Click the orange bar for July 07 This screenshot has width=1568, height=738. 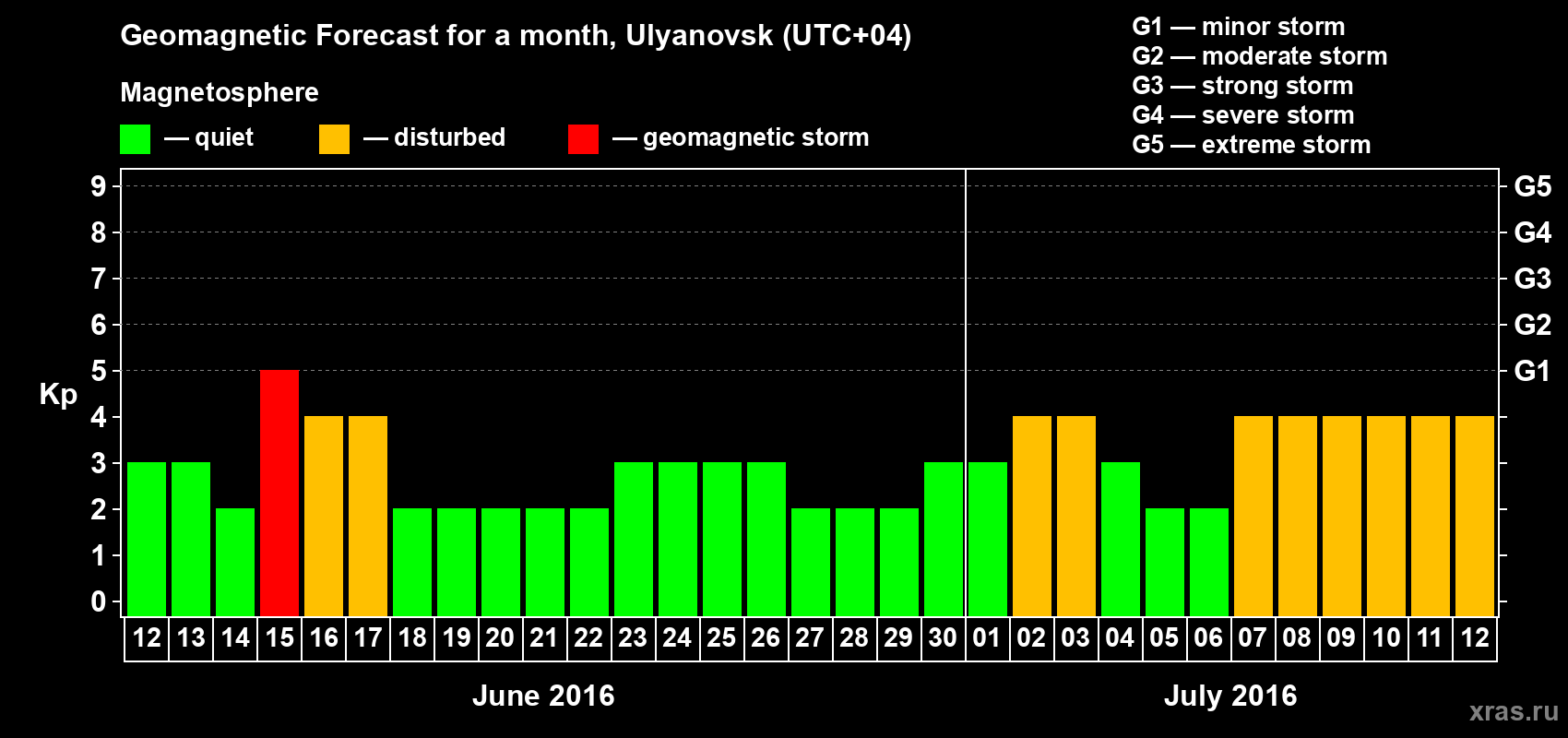click(x=1253, y=516)
